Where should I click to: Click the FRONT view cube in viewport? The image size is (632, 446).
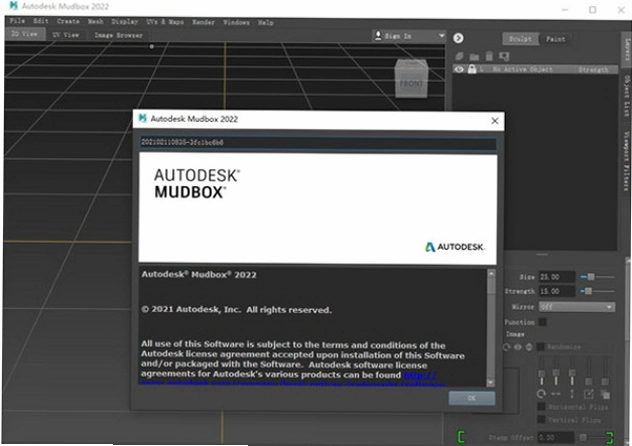[x=411, y=79]
